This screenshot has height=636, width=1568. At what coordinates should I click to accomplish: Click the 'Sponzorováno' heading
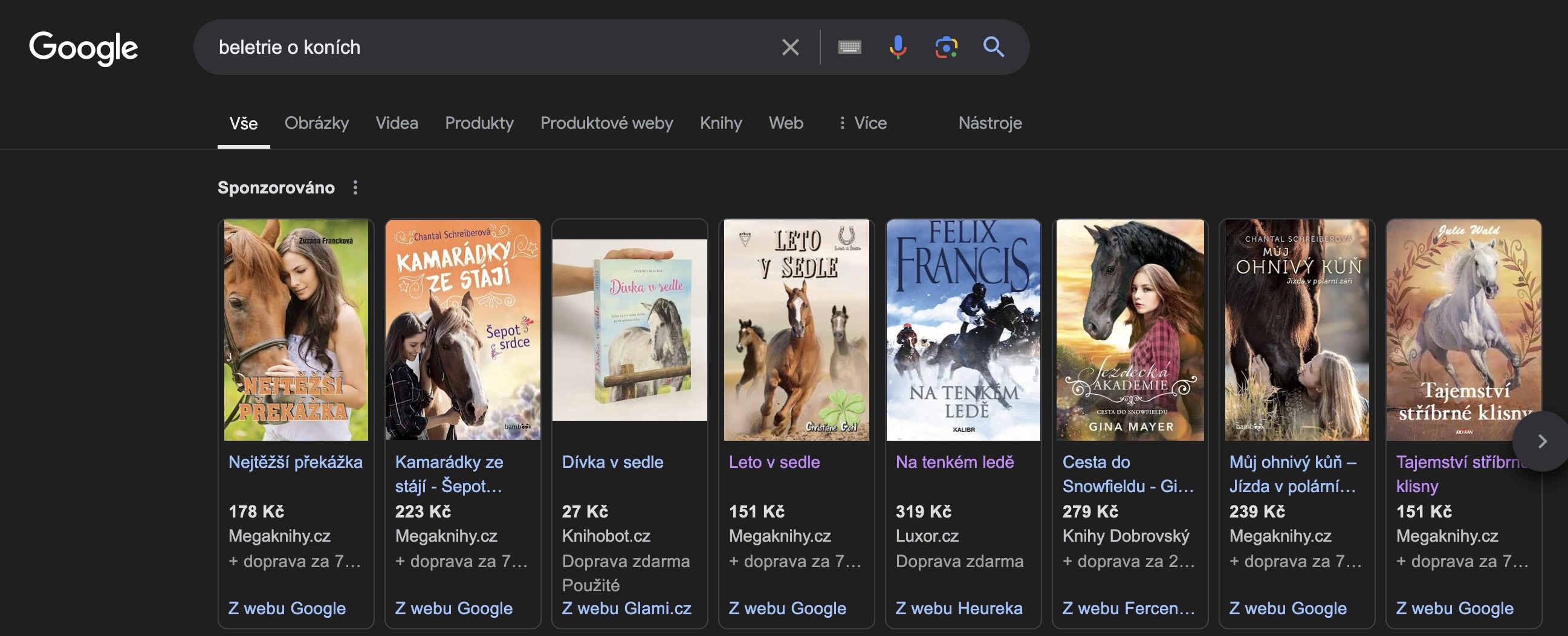[x=276, y=187]
